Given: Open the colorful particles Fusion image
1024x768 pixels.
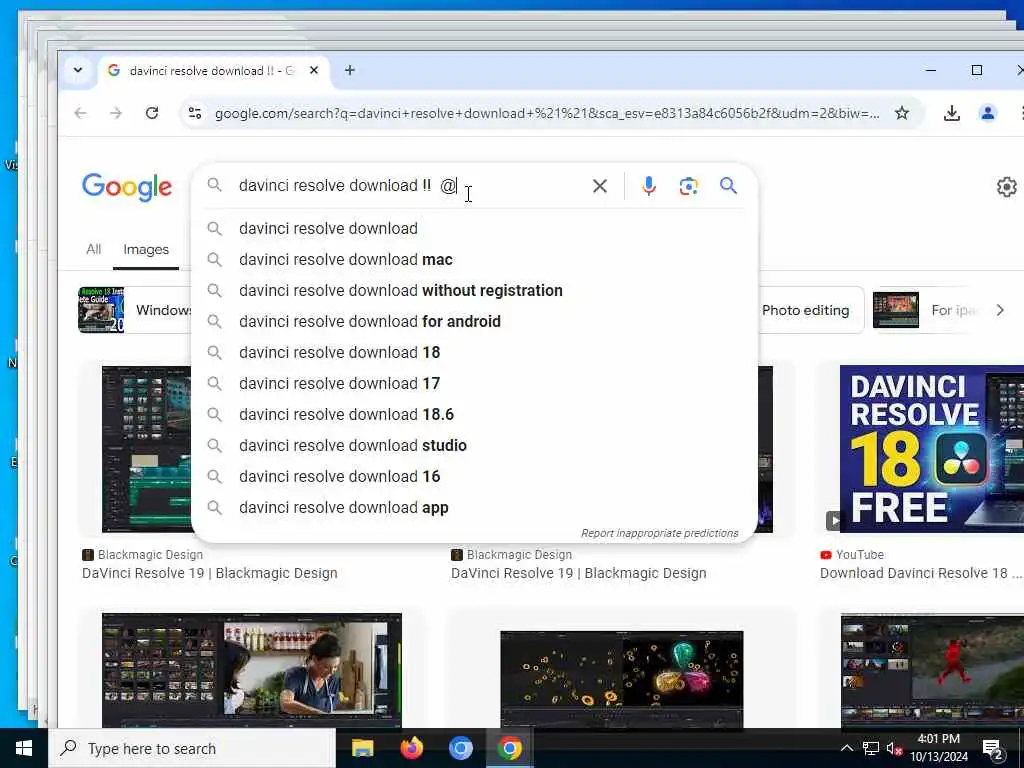Looking at the screenshot, I should [621, 678].
